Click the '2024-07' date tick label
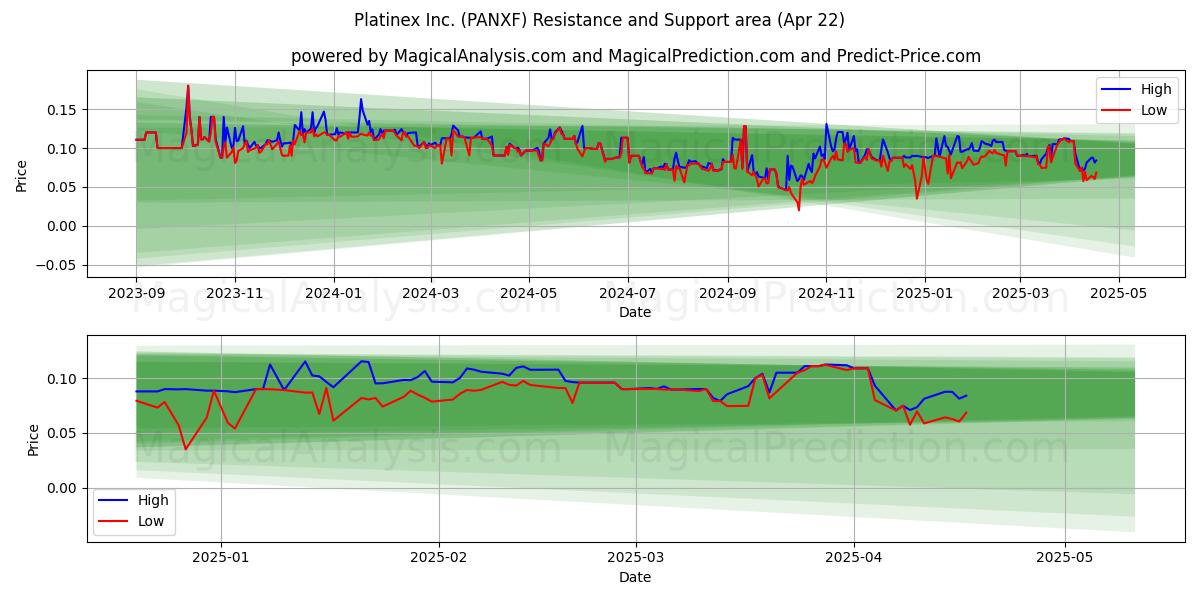 [627, 293]
